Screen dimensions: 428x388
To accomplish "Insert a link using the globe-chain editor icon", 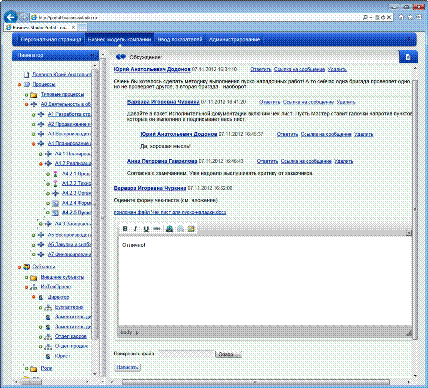I will [169, 229].
